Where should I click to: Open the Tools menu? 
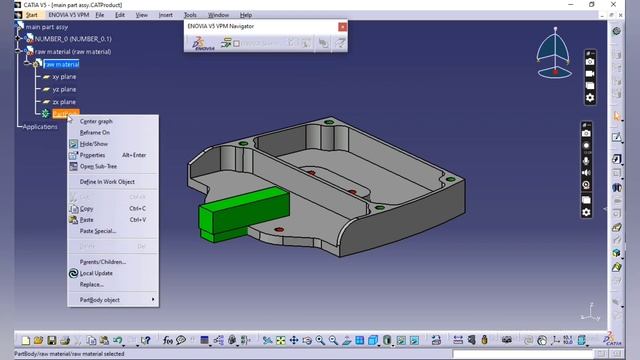190,15
